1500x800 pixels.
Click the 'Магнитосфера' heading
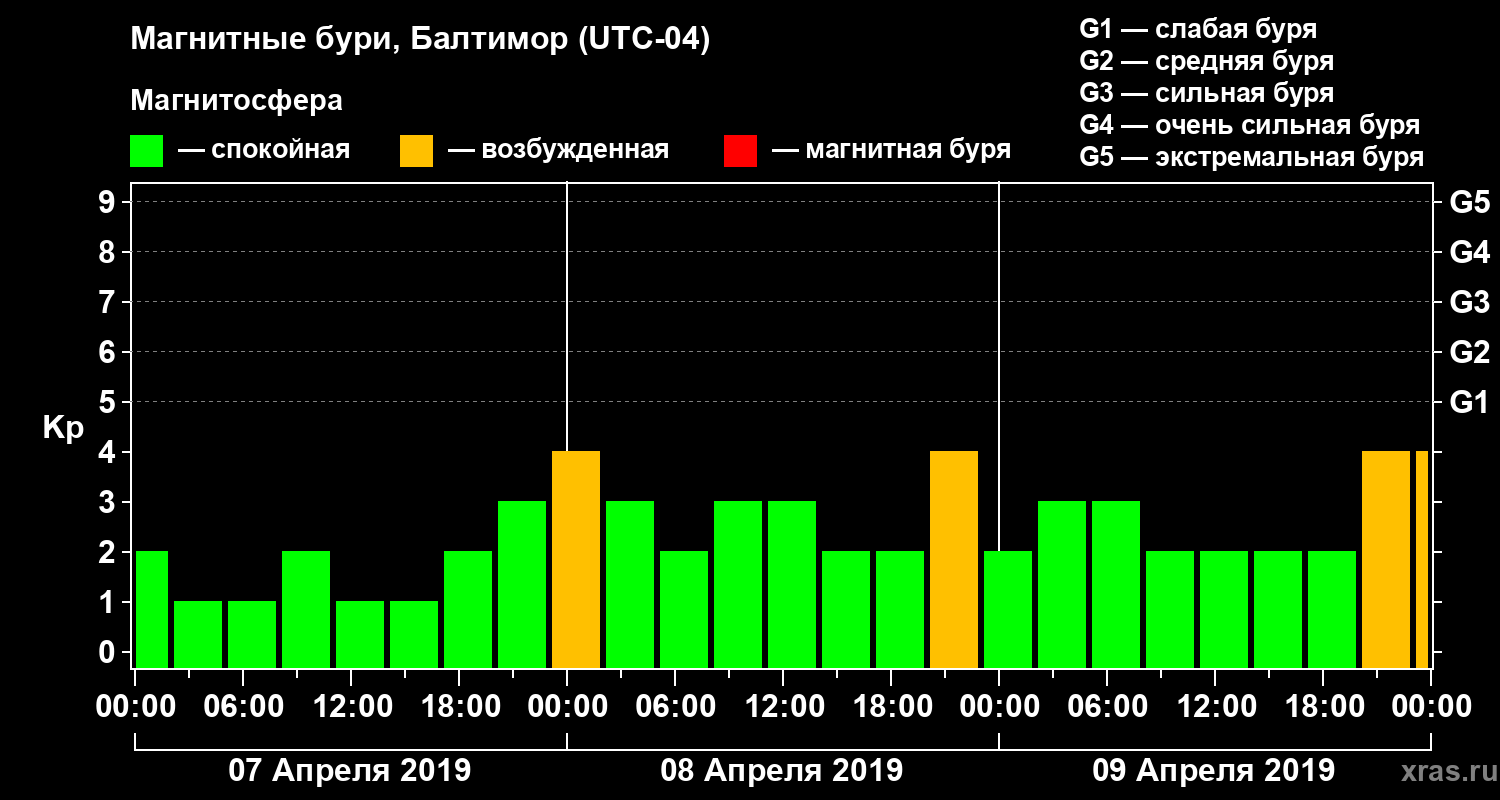point(237,101)
